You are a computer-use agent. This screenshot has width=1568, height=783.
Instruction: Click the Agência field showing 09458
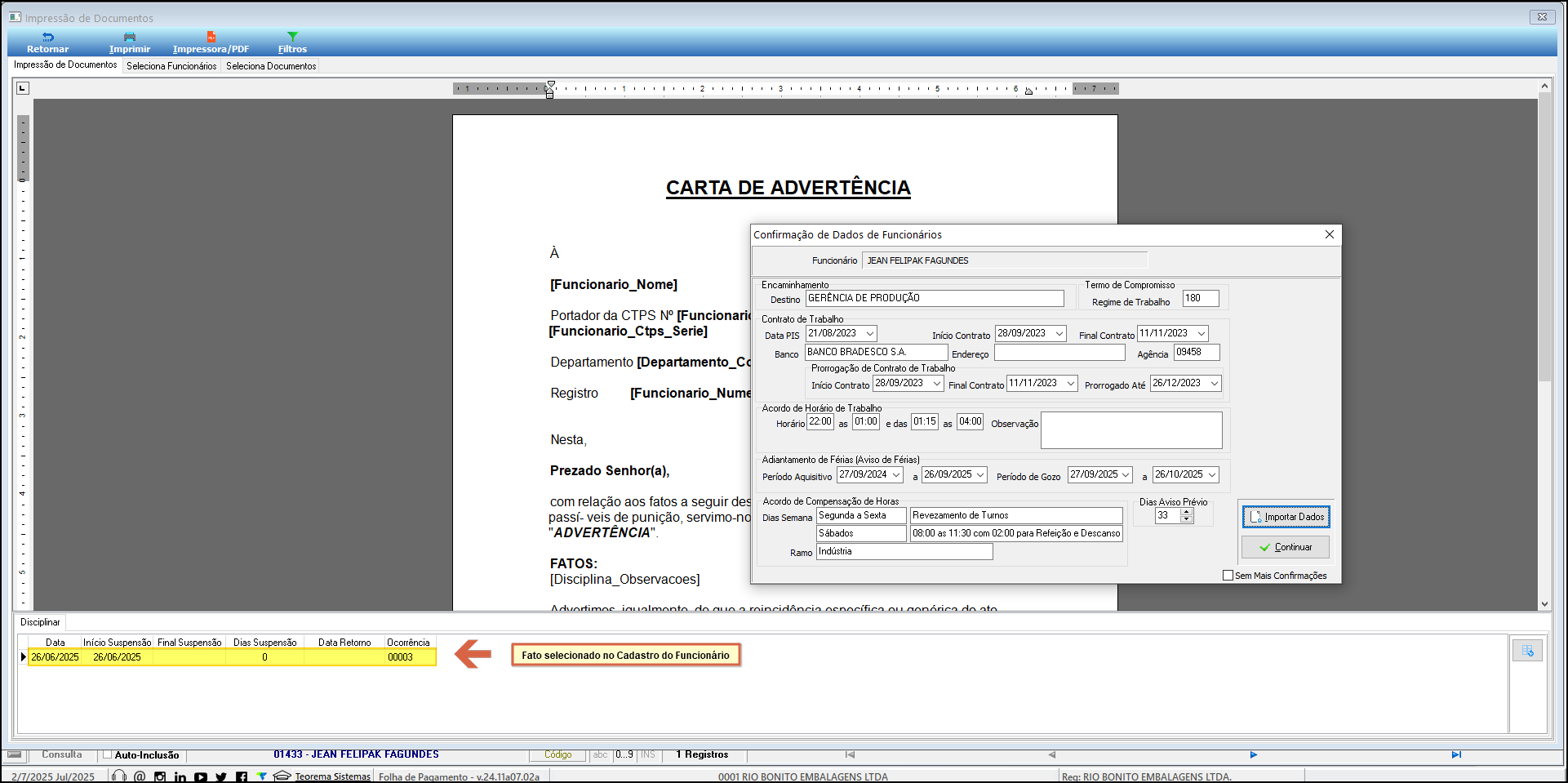coord(1197,352)
